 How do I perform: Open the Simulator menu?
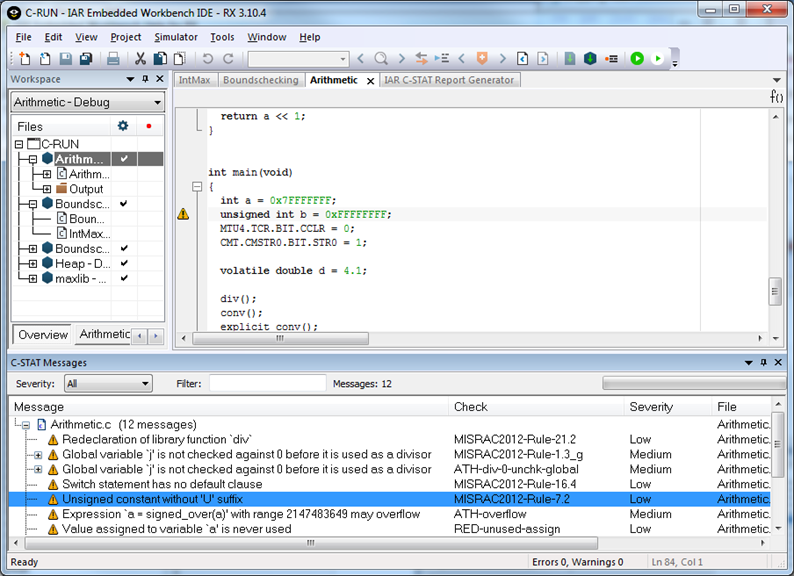175,37
